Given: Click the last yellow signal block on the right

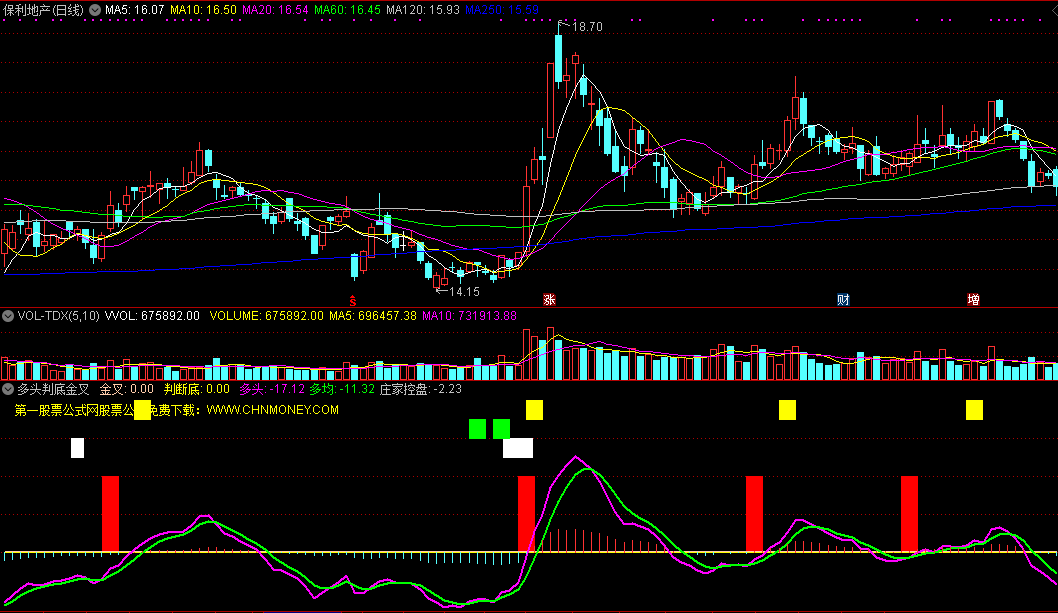Looking at the screenshot, I should coord(974,410).
